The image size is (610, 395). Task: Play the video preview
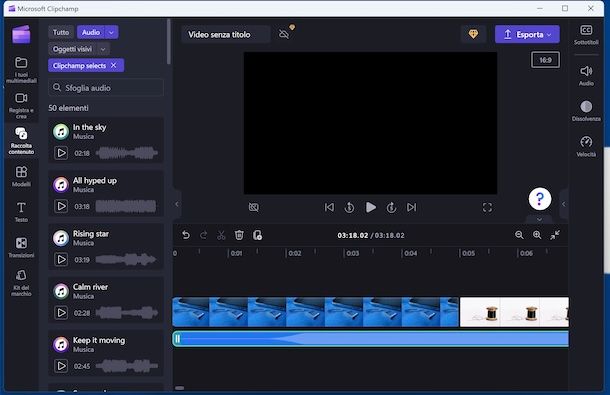point(371,207)
